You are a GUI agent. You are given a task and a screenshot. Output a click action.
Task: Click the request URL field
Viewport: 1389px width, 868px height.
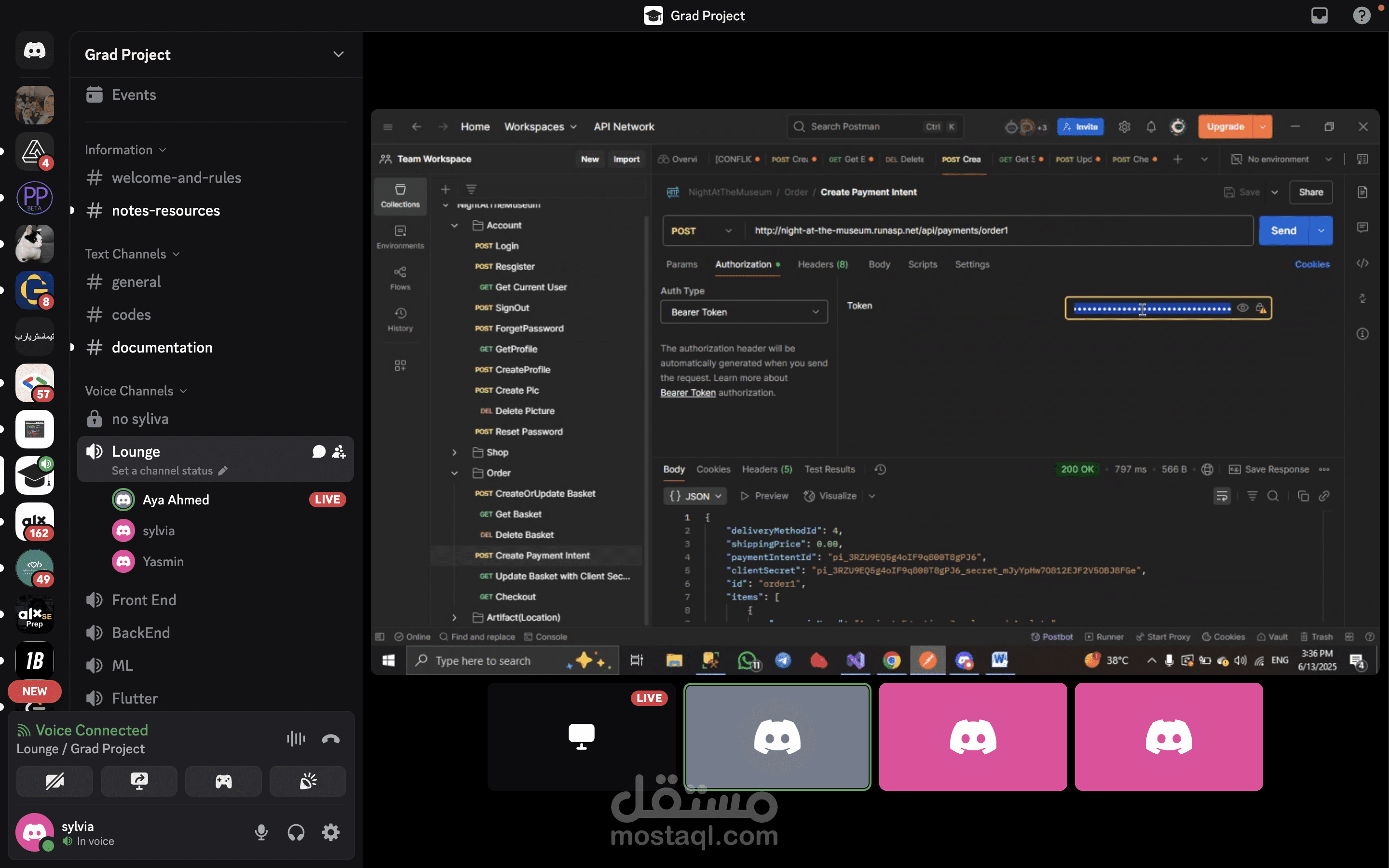click(999, 231)
